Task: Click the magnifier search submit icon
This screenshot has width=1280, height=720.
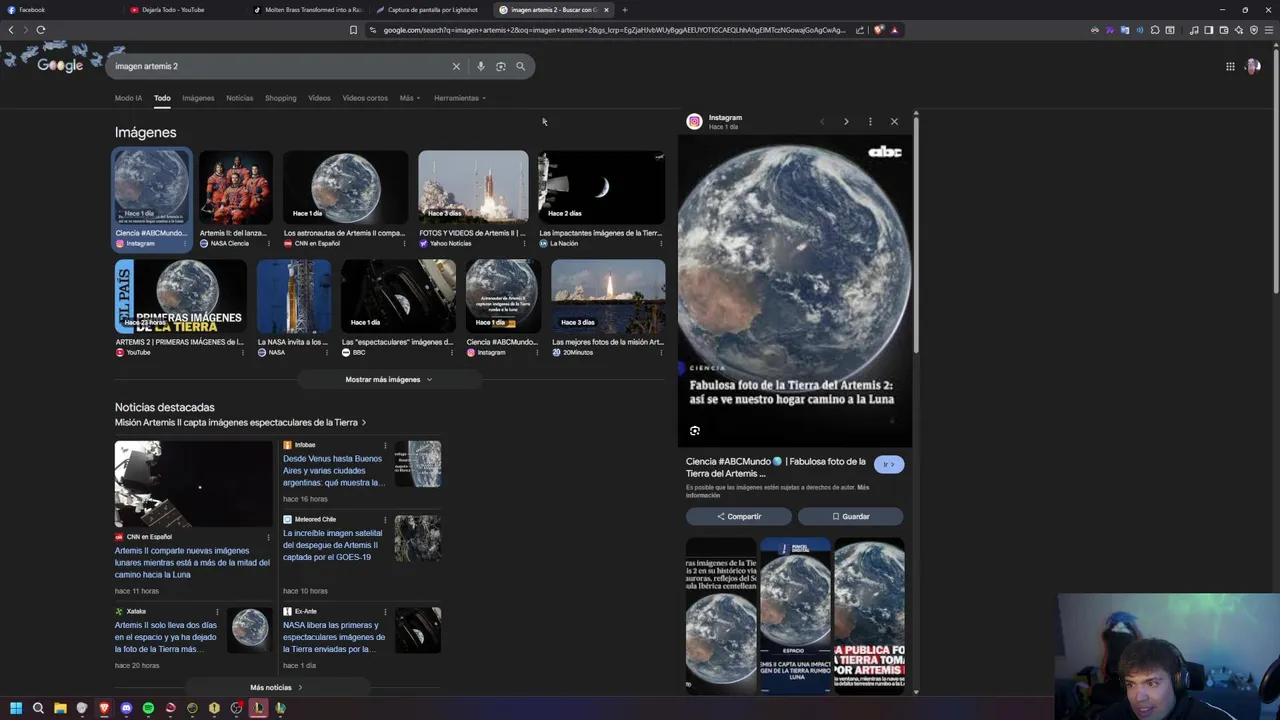Action: pyautogui.click(x=520, y=66)
